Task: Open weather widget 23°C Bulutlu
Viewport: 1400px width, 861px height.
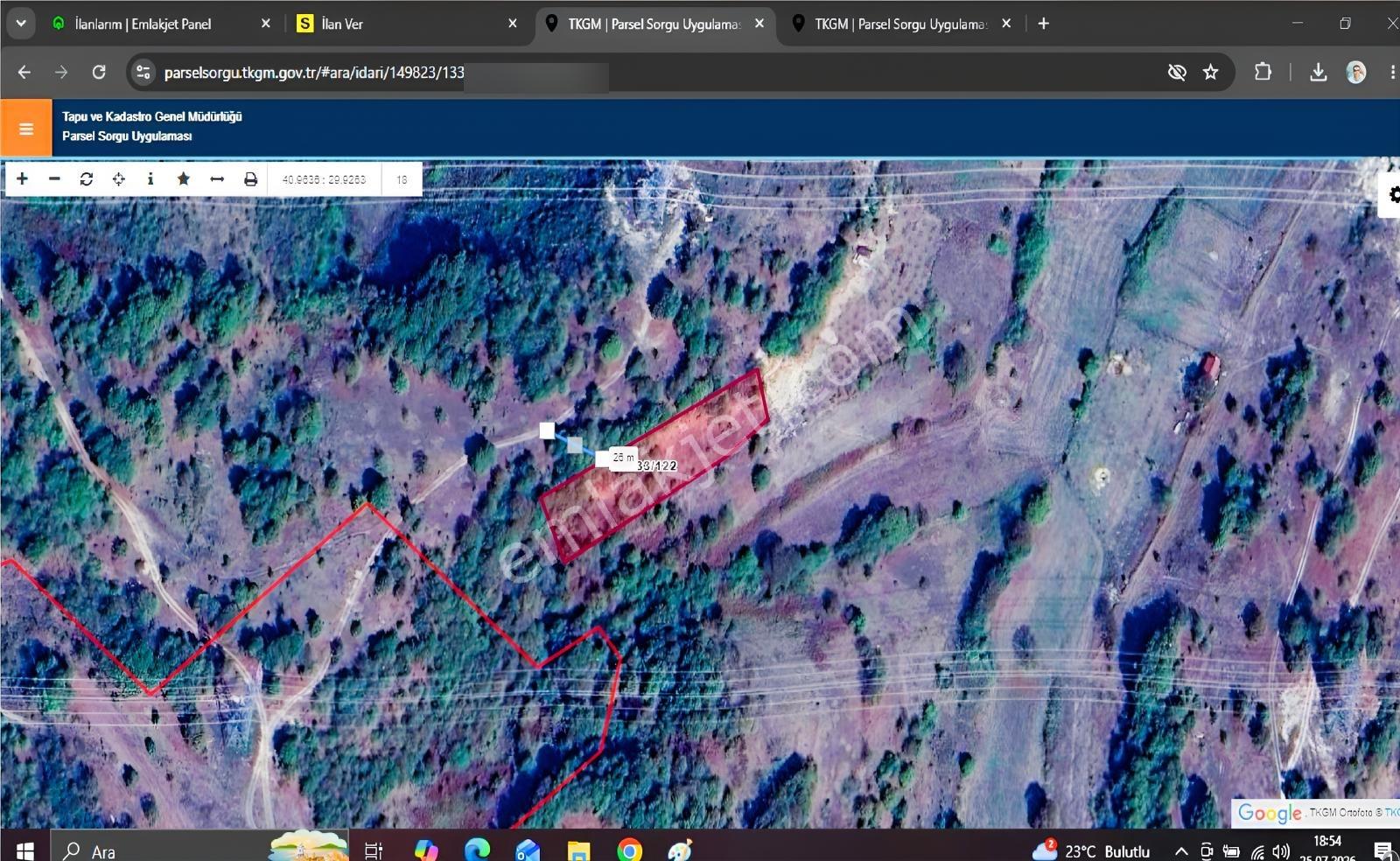Action: [1090, 850]
